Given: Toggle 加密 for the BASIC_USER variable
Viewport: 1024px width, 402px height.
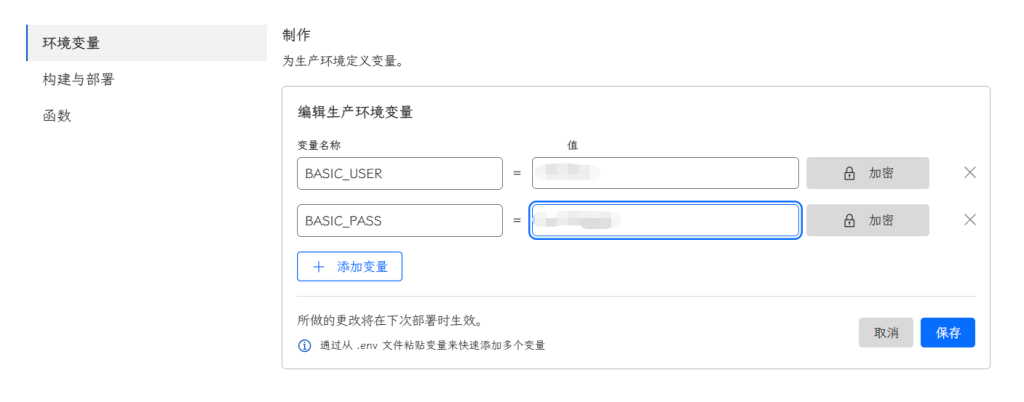Looking at the screenshot, I should [868, 173].
